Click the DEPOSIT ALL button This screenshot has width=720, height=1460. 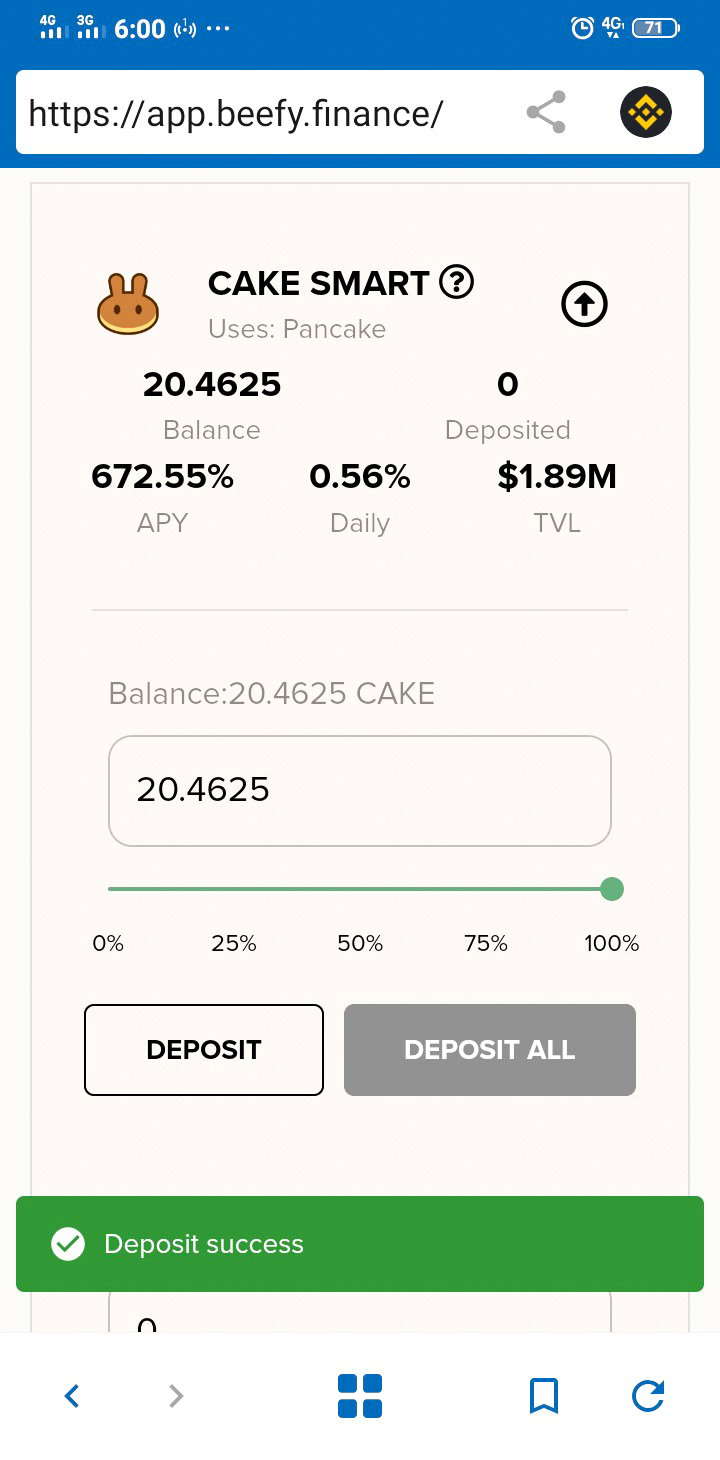(490, 1050)
